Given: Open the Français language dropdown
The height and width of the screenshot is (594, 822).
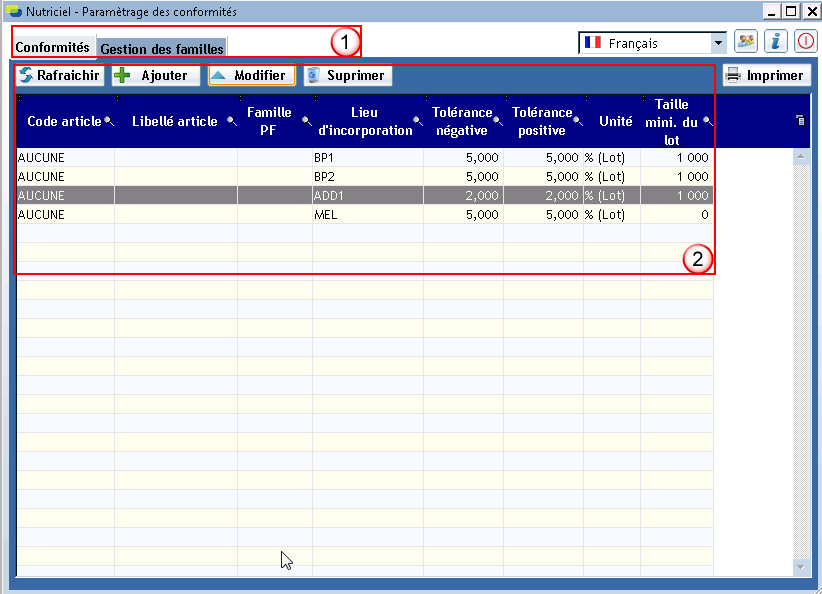Looking at the screenshot, I should [652, 43].
